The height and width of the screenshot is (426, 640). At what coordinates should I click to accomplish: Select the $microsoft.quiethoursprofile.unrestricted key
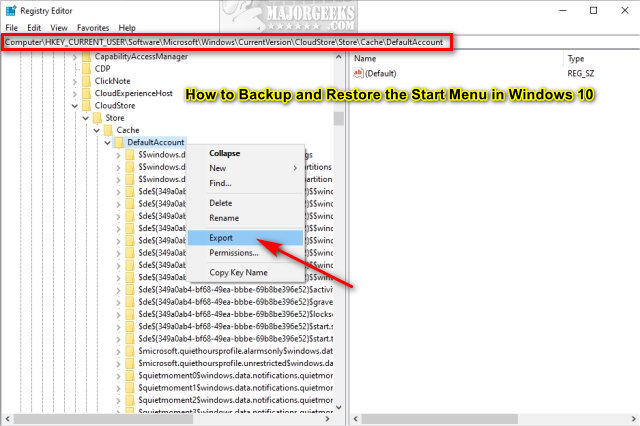tap(235, 363)
